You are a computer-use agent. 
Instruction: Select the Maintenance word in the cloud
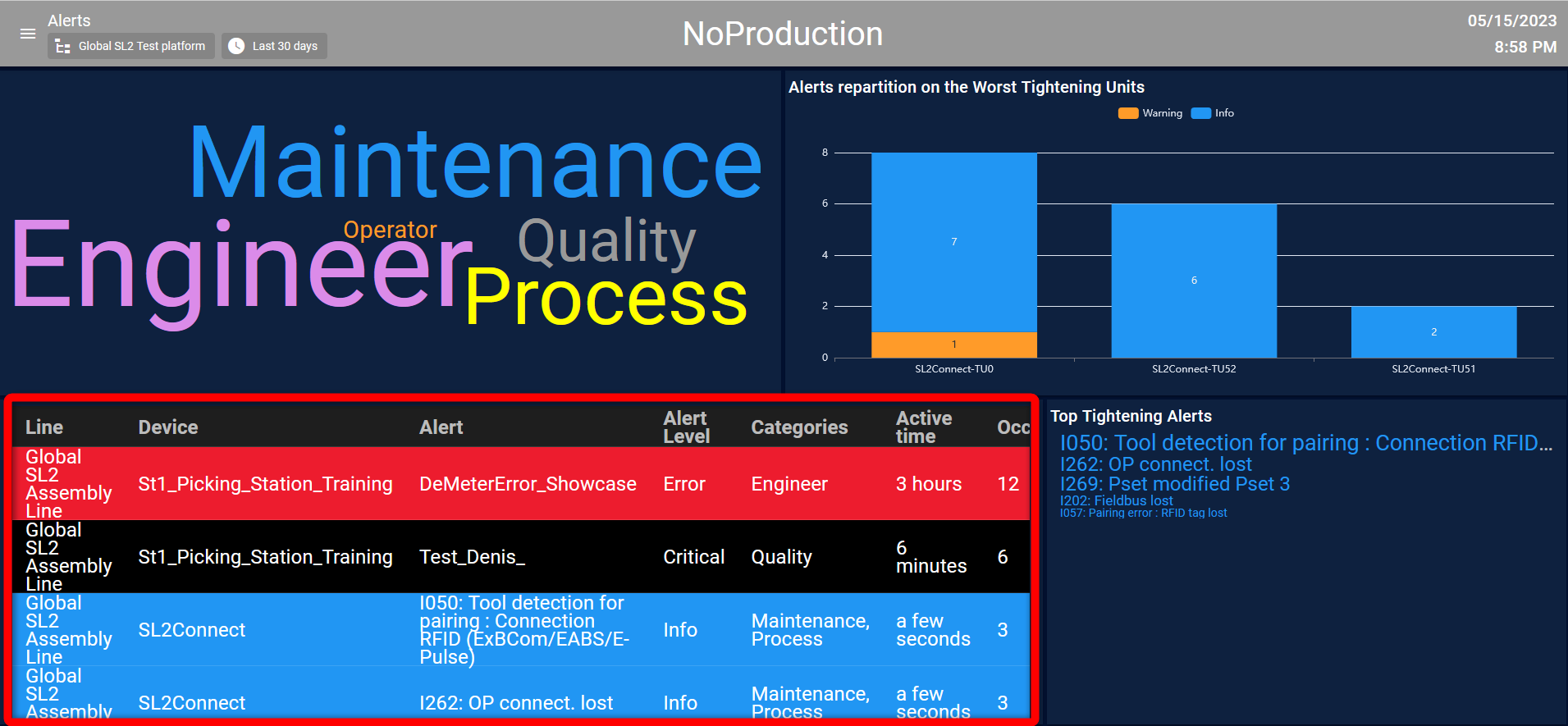point(476,164)
